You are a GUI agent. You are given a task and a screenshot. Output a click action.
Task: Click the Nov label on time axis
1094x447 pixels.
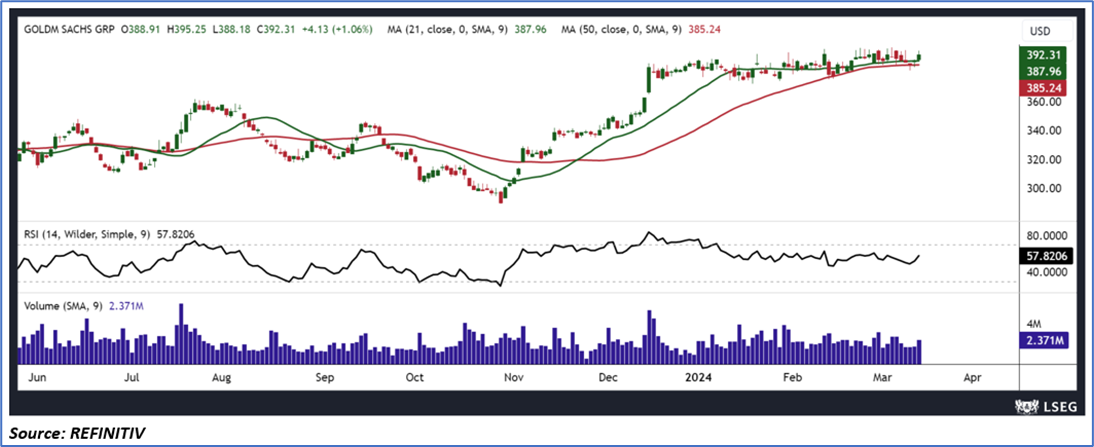513,377
